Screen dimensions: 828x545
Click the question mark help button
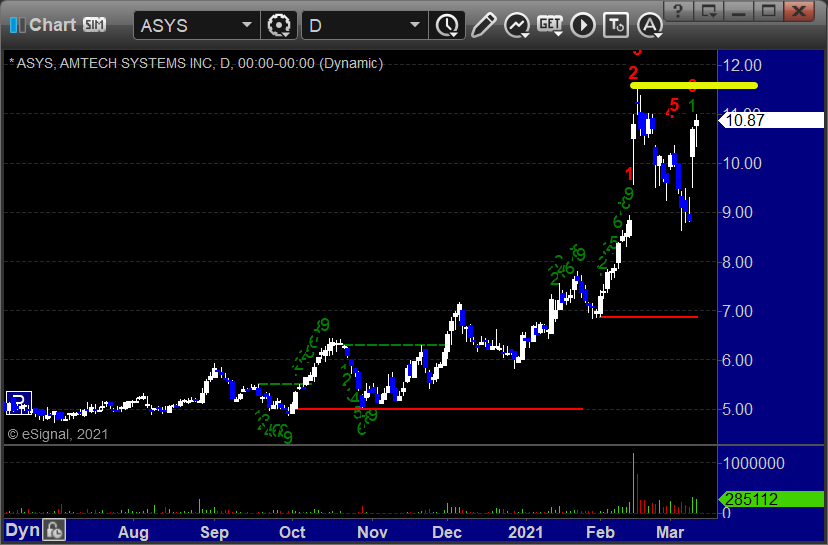pyautogui.click(x=678, y=11)
